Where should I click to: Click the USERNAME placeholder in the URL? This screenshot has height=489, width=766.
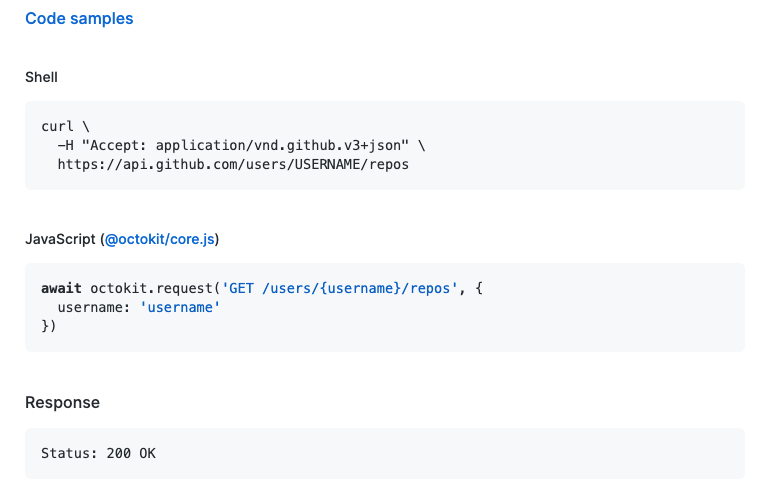tap(327, 165)
